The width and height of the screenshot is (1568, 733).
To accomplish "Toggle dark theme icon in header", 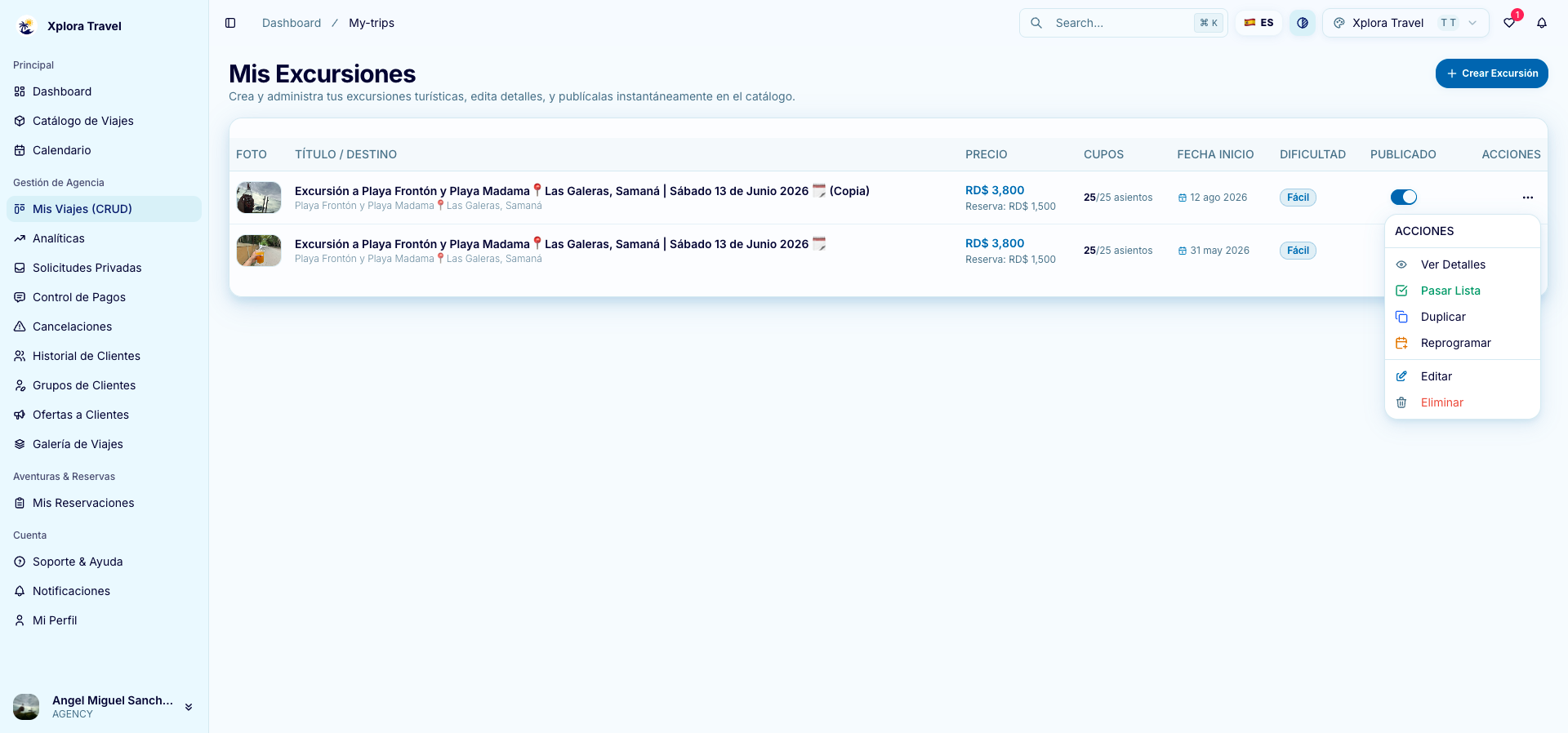I will pyautogui.click(x=1303, y=23).
